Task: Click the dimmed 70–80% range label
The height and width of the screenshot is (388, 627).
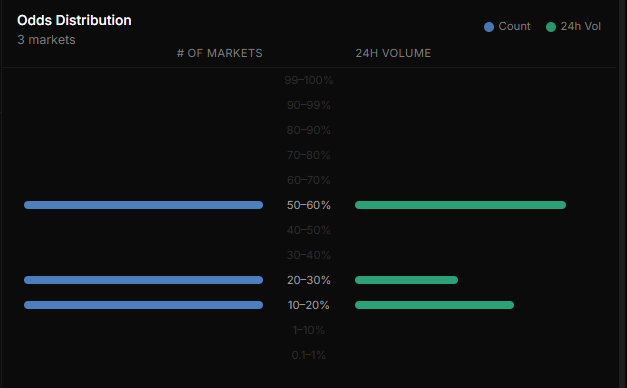Action: [309, 155]
